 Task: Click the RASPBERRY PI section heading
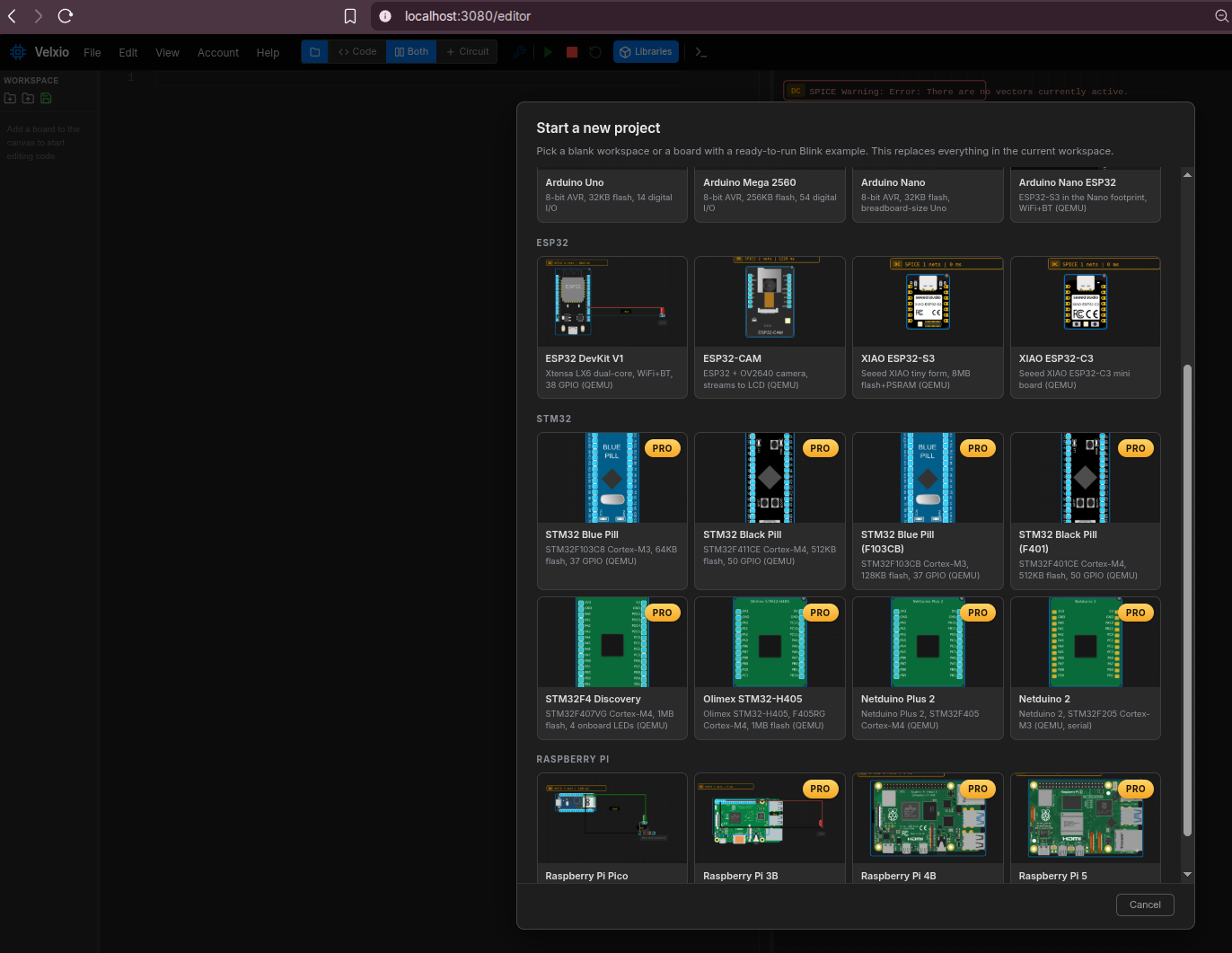click(x=573, y=759)
